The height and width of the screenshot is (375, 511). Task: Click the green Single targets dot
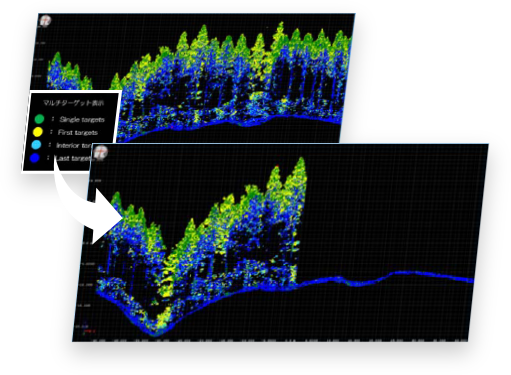39,119
